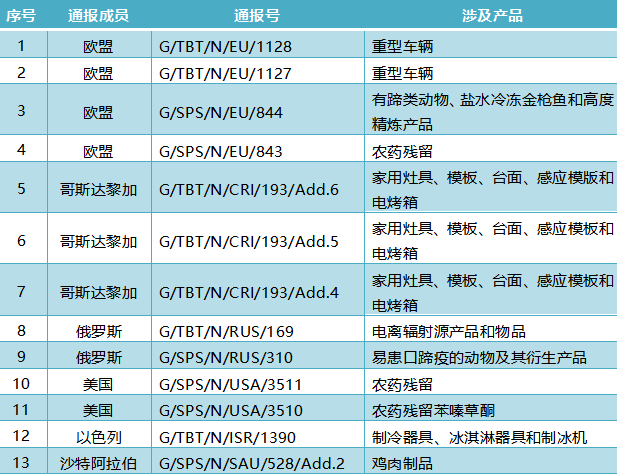Click 农药残留 in row 4
The image size is (617, 476).
click(402, 151)
